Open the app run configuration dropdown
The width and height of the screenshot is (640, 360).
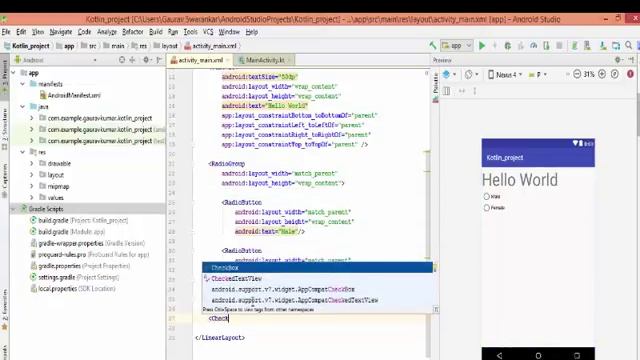[457, 46]
